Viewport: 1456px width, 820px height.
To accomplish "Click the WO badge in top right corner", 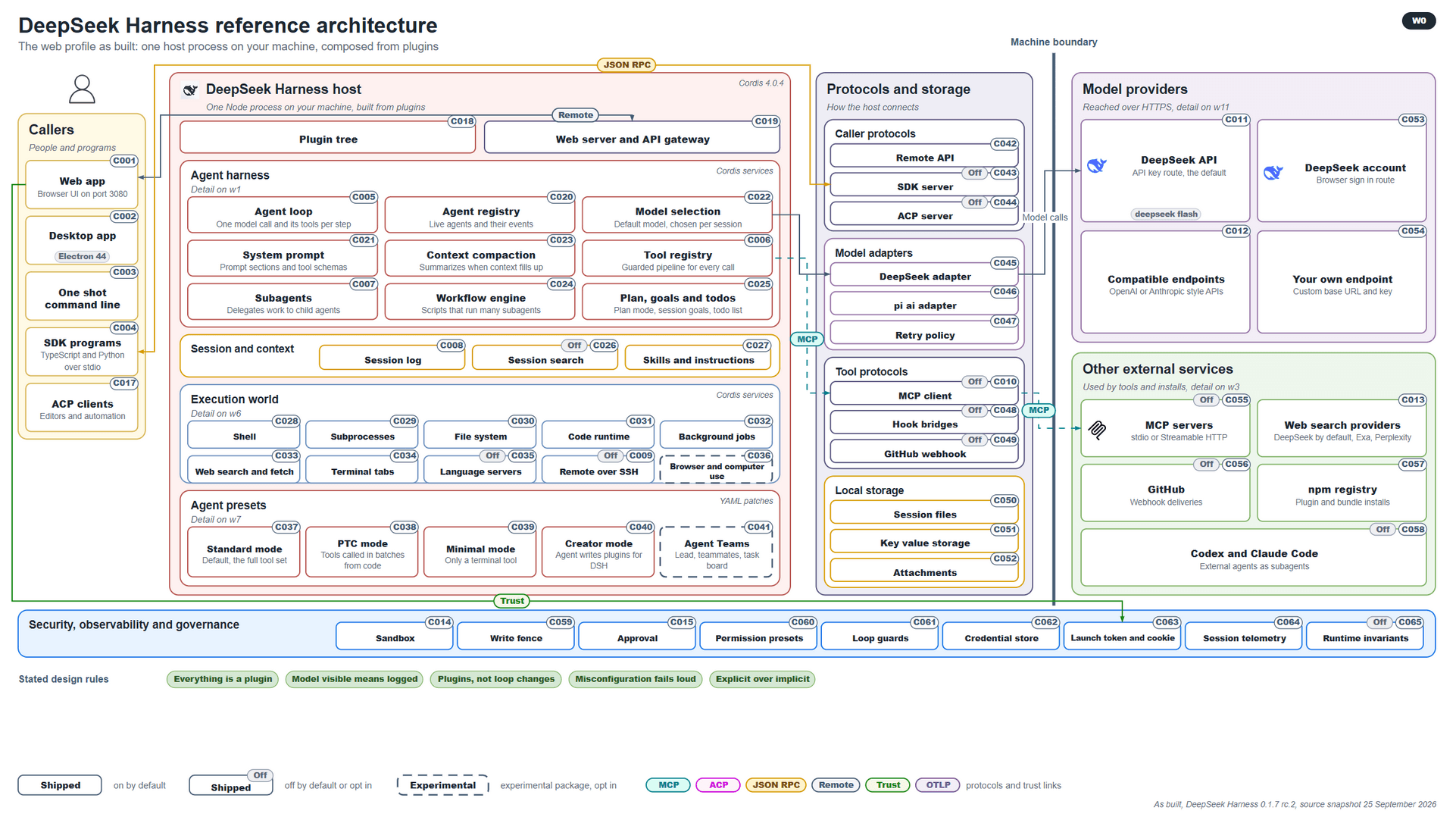I will pyautogui.click(x=1418, y=20).
